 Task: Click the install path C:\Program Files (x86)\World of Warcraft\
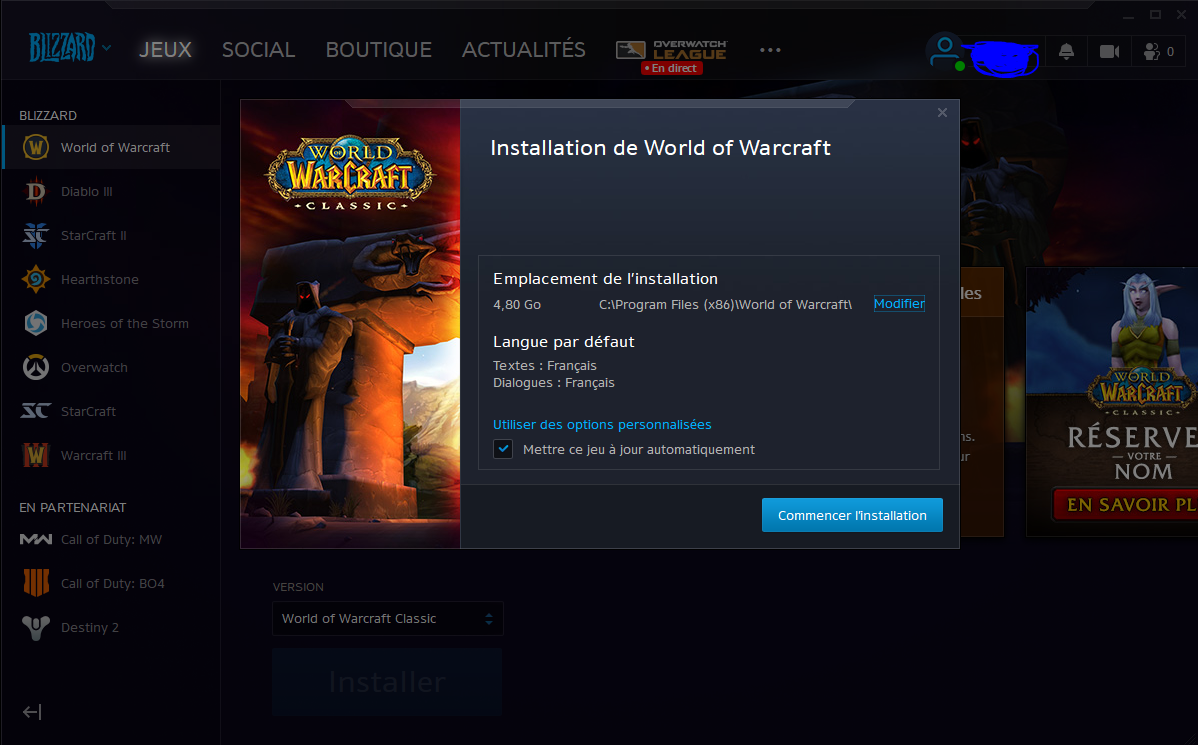click(725, 304)
